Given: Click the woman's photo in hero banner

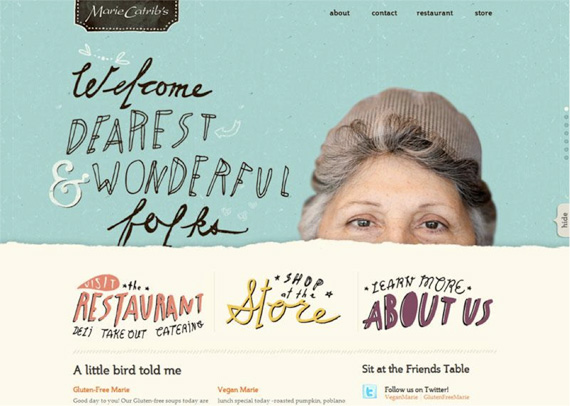Looking at the screenshot, I should pyautogui.click(x=397, y=166).
